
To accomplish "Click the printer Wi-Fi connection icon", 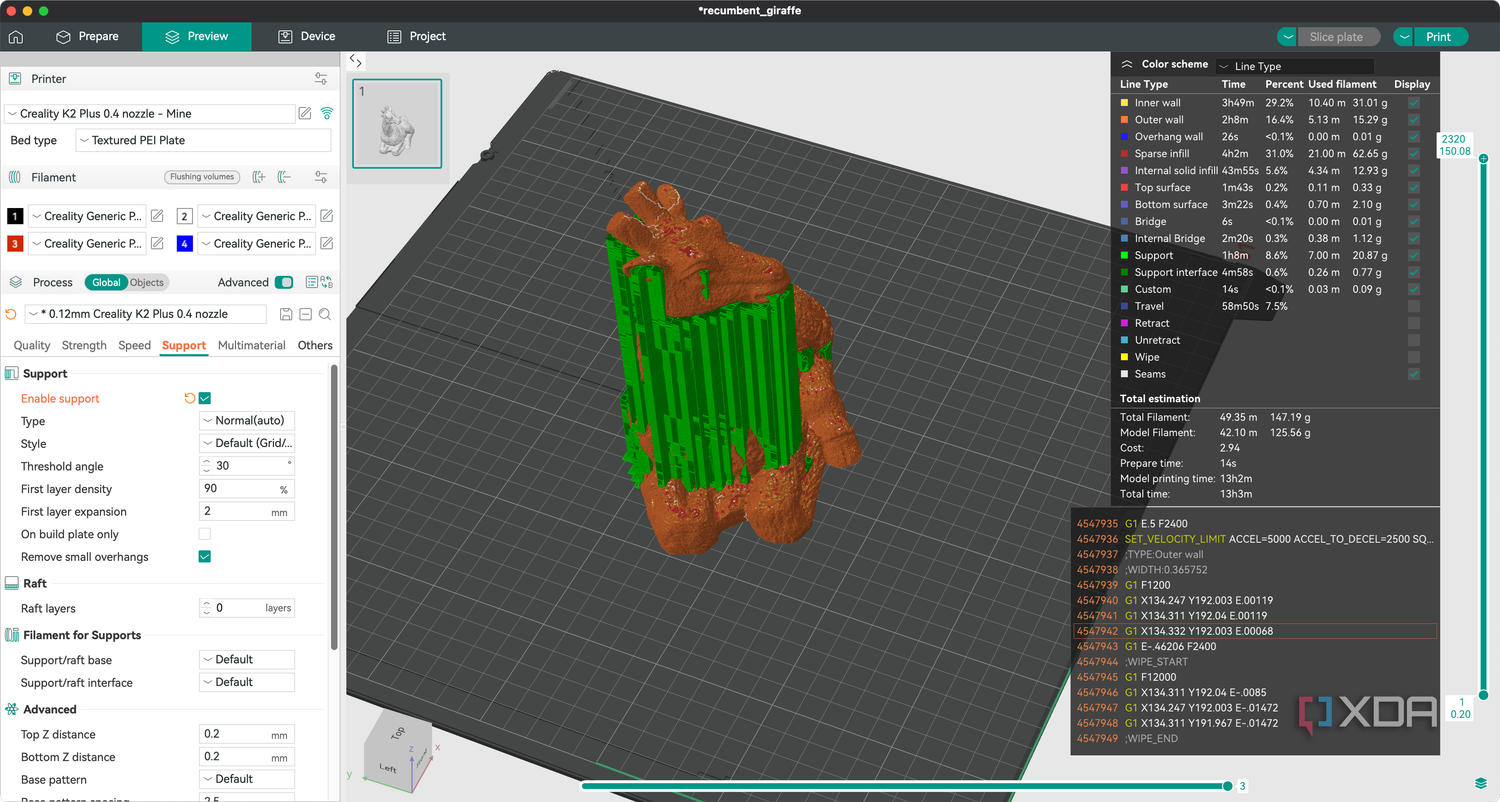I will pos(326,114).
